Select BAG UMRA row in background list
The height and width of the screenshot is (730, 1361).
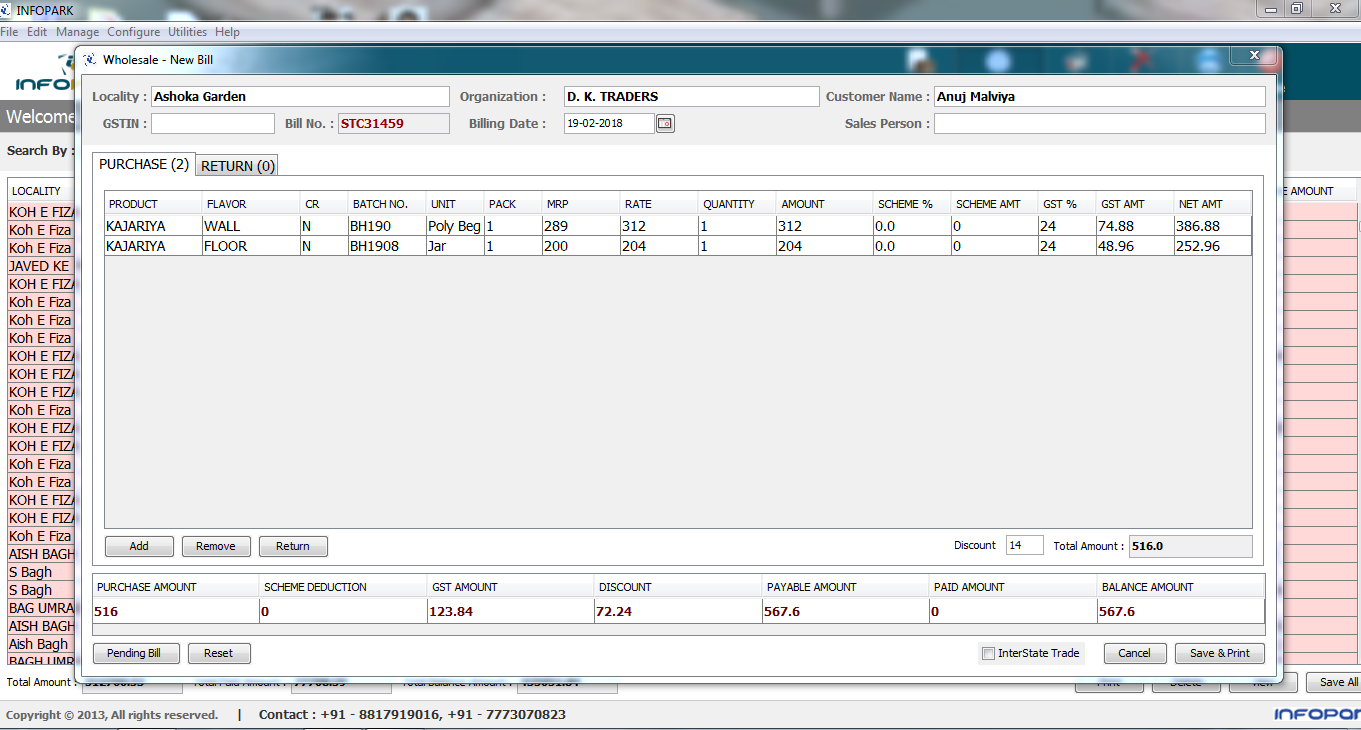point(41,608)
